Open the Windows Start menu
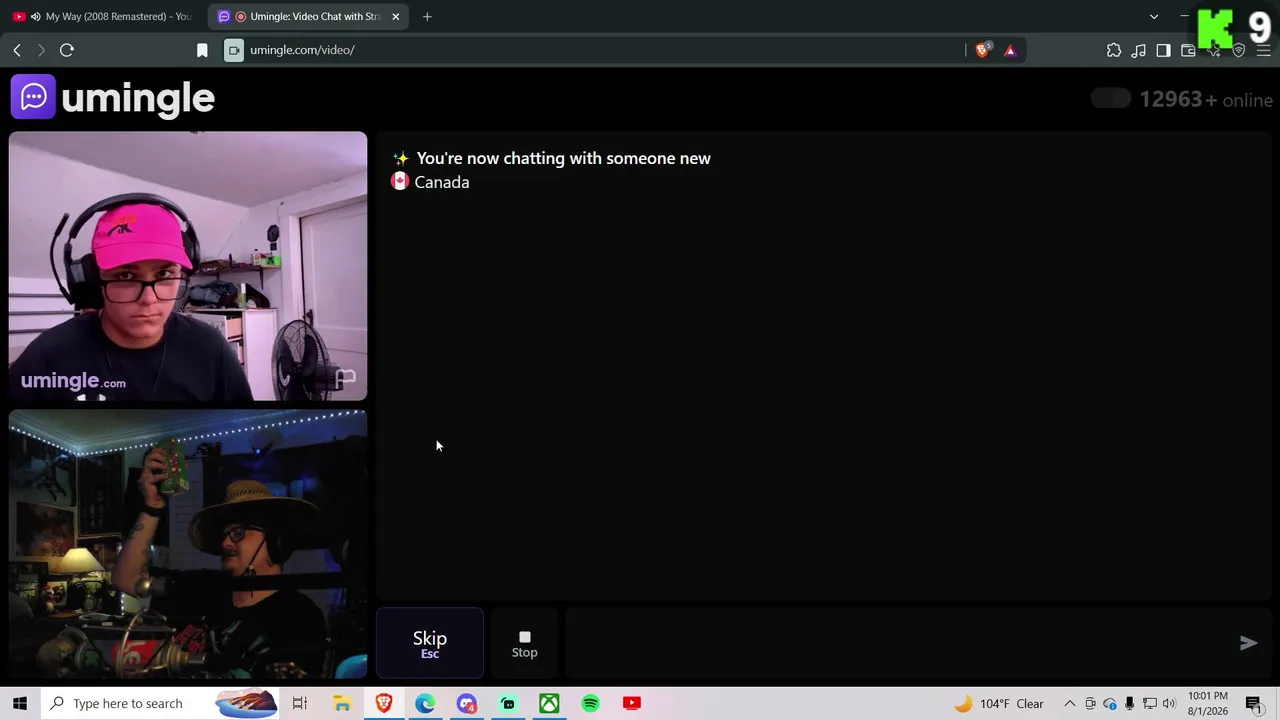This screenshot has height=720, width=1280. coord(20,703)
